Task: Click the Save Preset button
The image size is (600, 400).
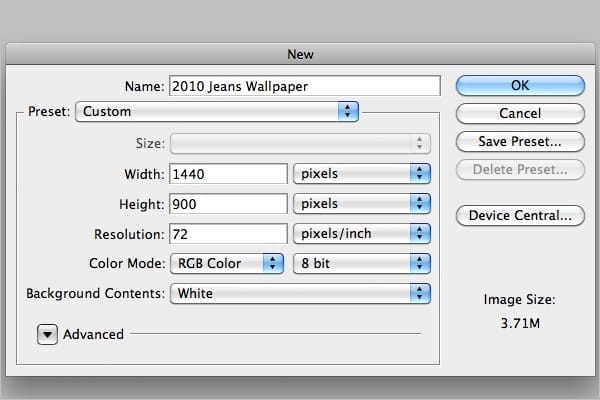Action: [x=520, y=142]
